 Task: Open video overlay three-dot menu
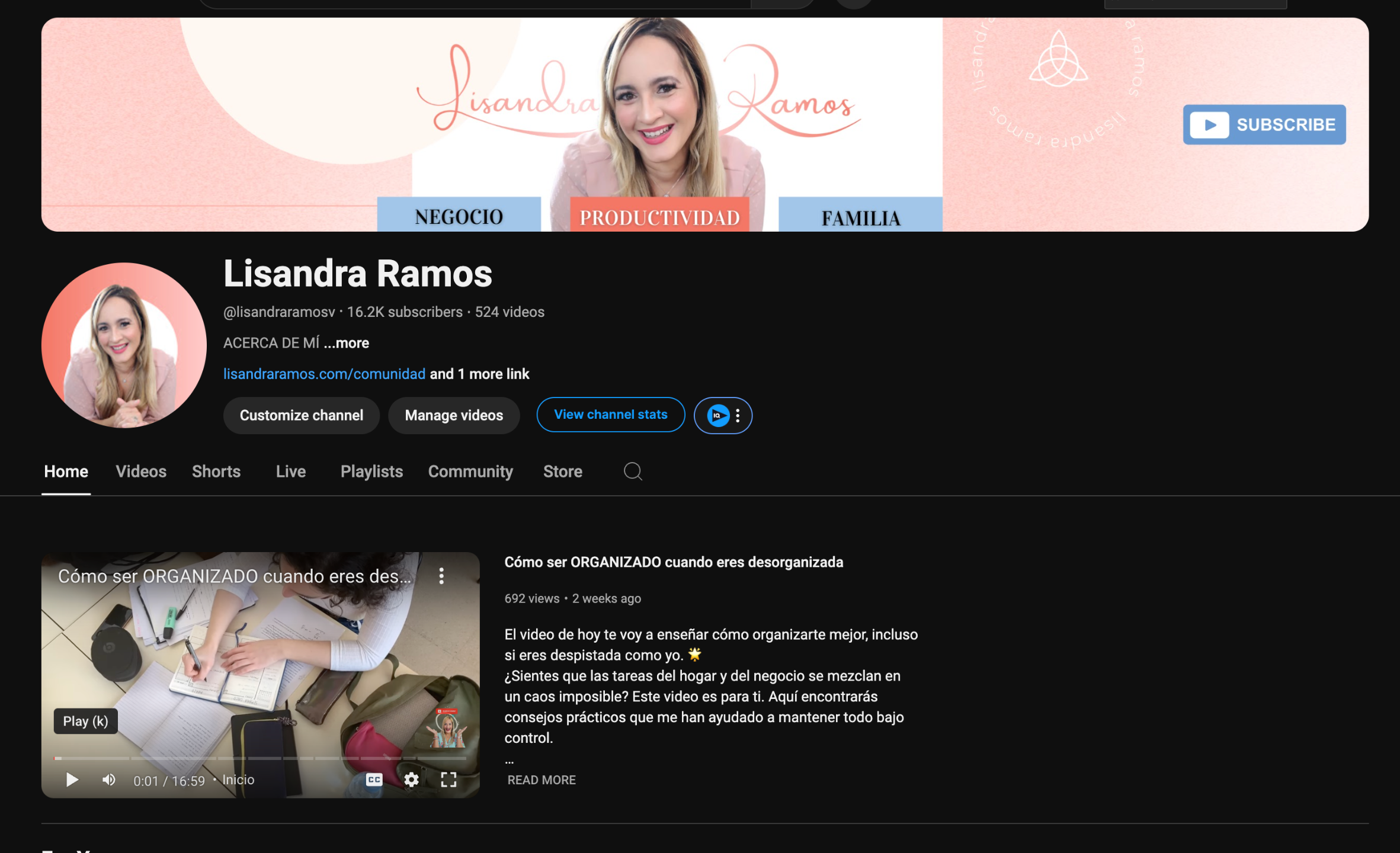click(x=441, y=576)
